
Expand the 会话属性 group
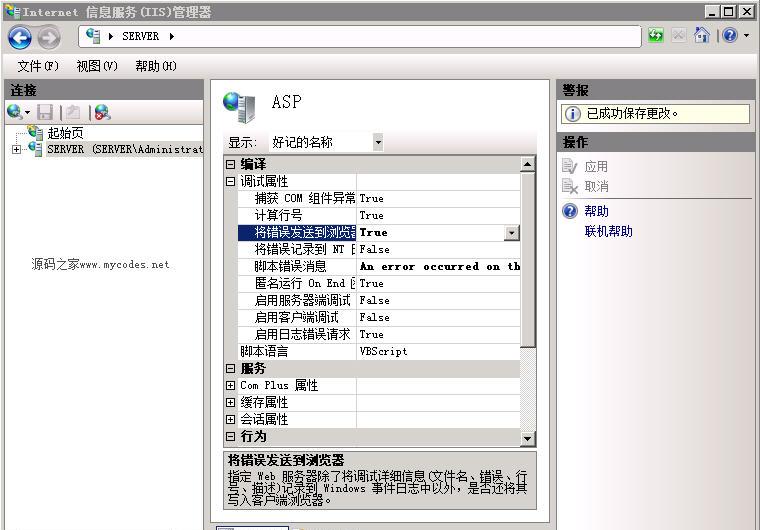pyautogui.click(x=231, y=419)
